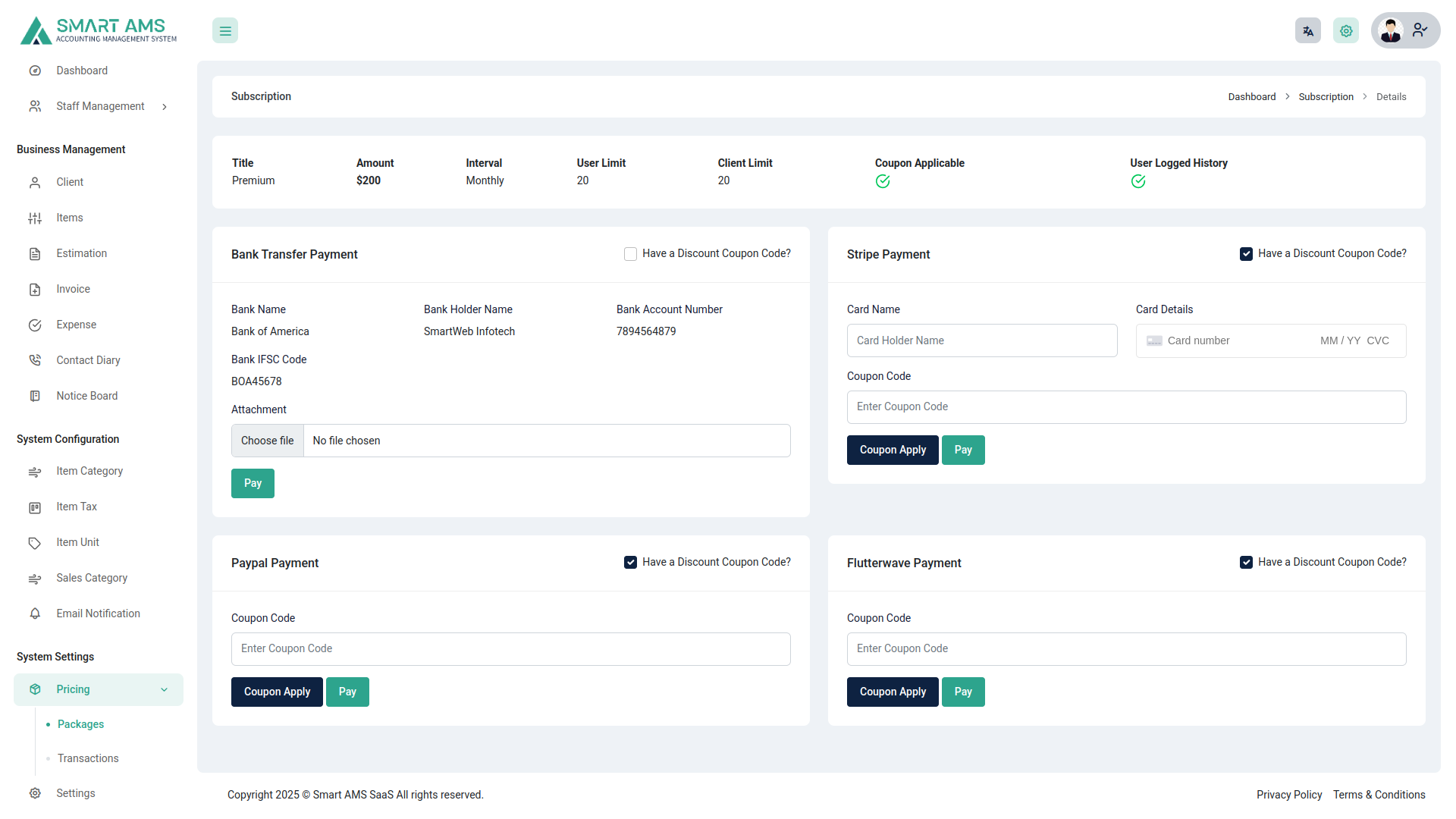Click the Email Notification bell icon
1456x819 pixels.
(x=35, y=613)
